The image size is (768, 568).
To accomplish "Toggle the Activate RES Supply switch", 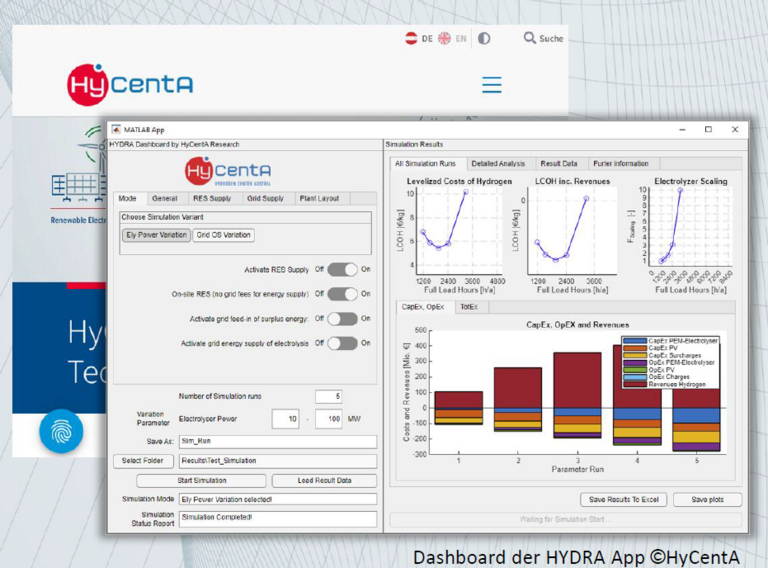I will tap(342, 269).
